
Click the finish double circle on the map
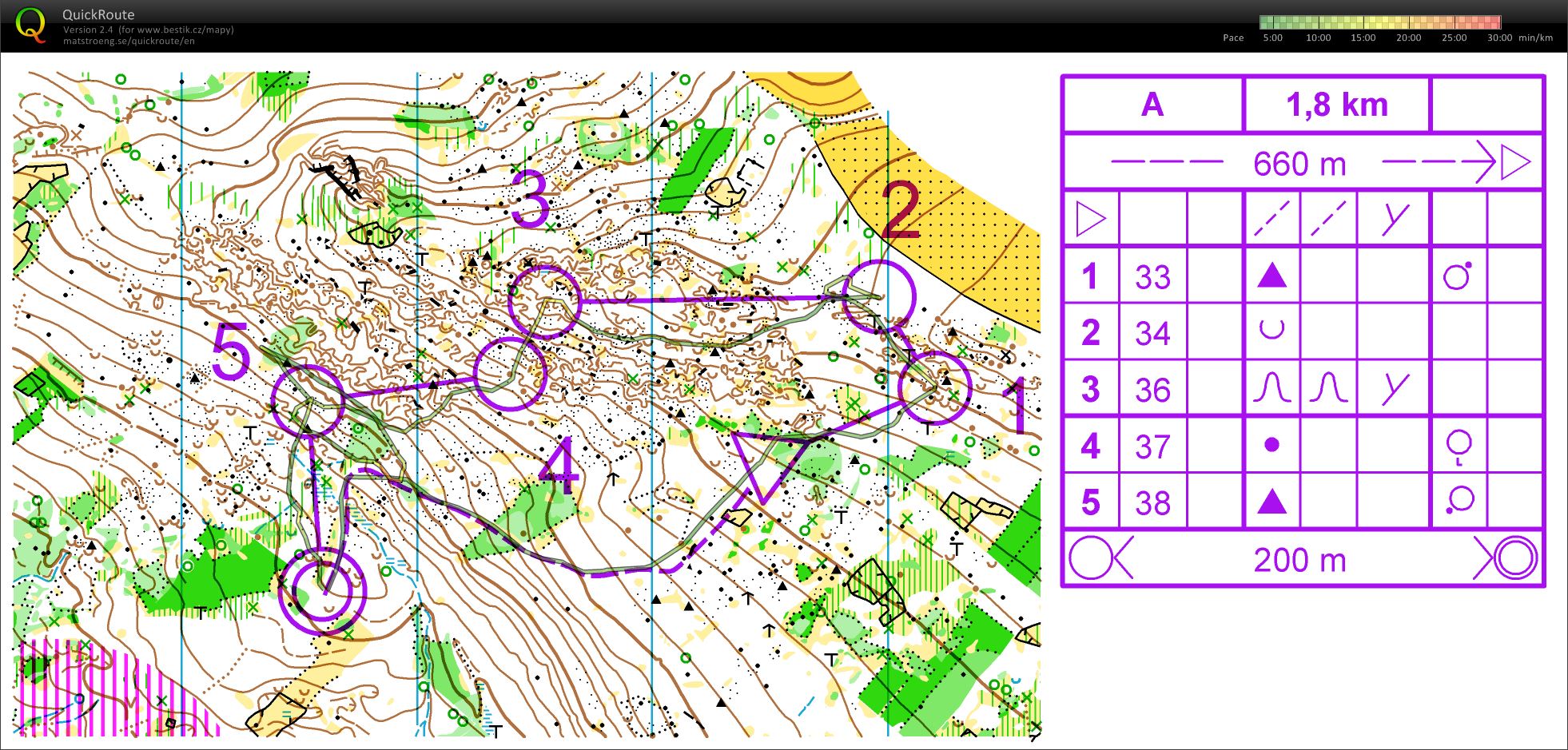tap(322, 591)
